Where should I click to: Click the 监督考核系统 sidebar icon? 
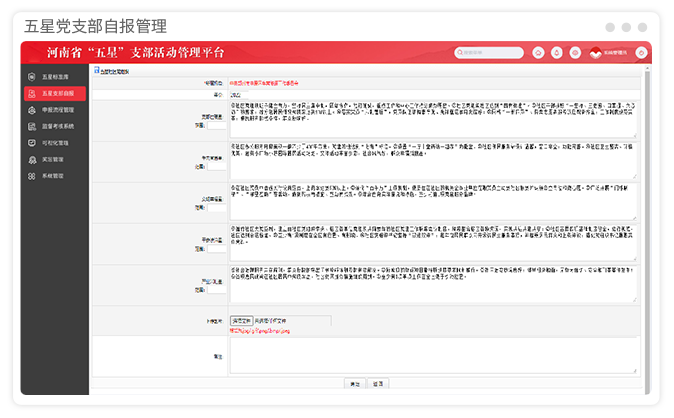click(33, 126)
